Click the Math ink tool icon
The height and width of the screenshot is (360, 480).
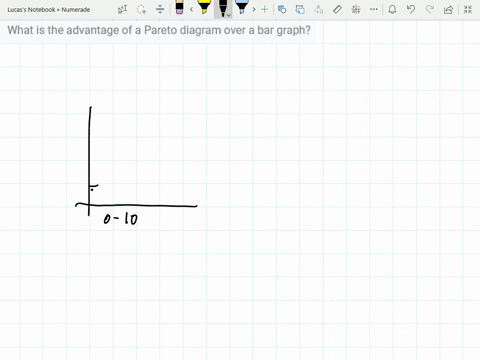pyautogui.click(x=356, y=9)
